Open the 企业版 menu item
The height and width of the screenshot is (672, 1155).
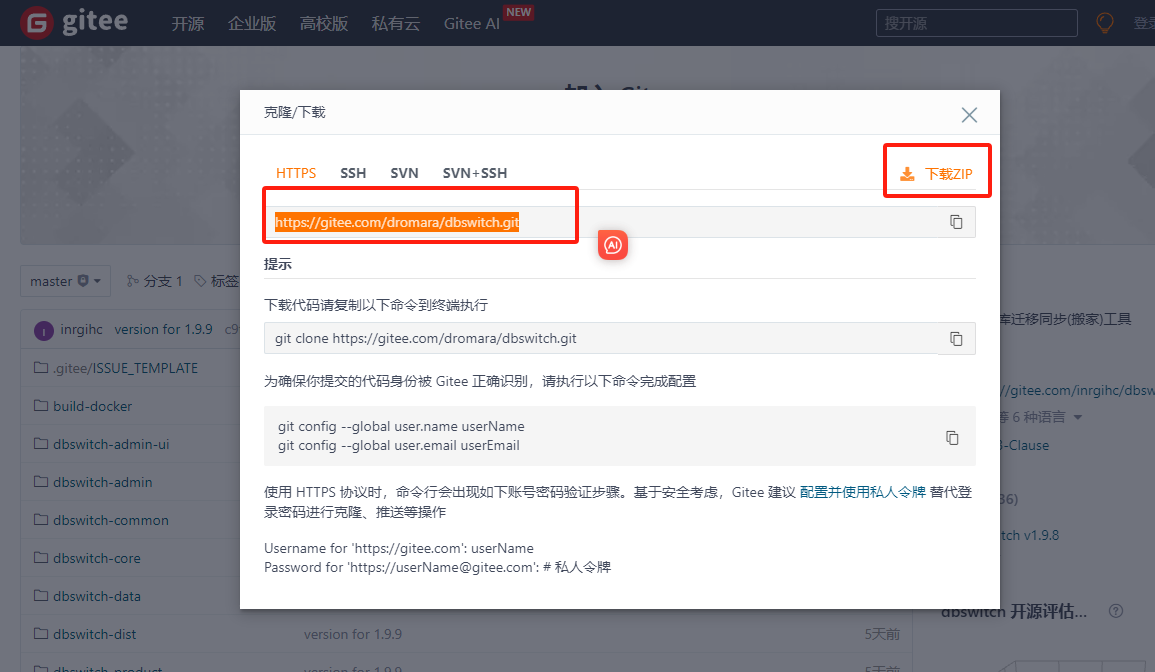pos(252,24)
